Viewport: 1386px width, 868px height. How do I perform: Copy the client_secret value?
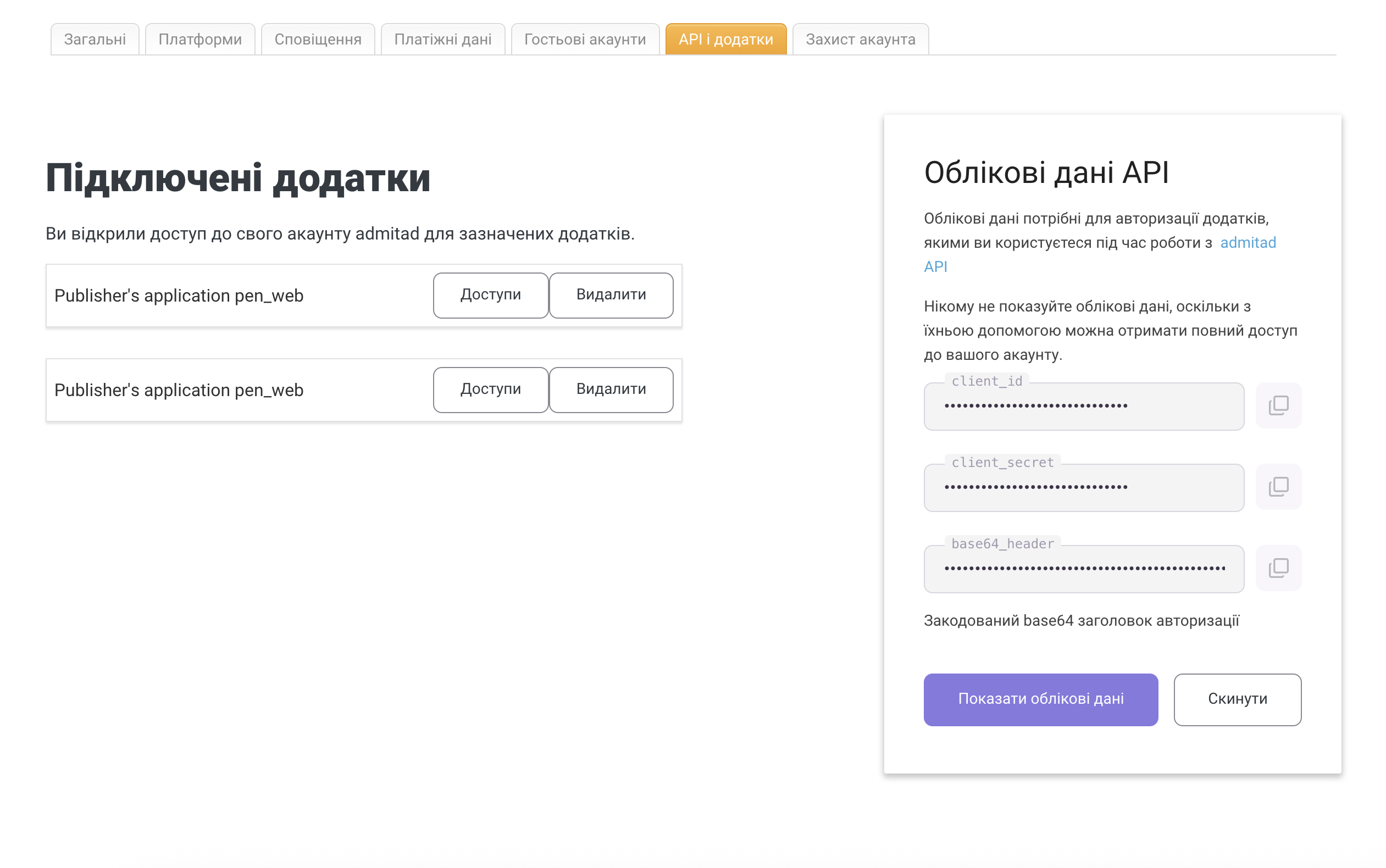click(1278, 487)
